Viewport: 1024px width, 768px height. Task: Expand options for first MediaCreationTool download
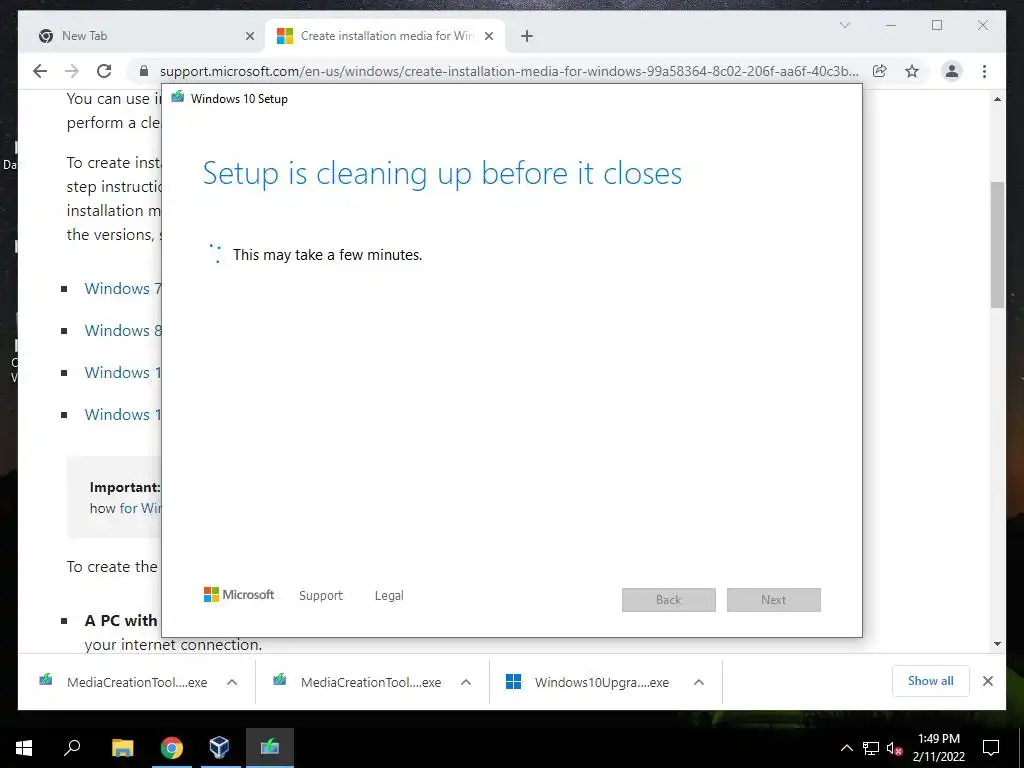tap(232, 682)
